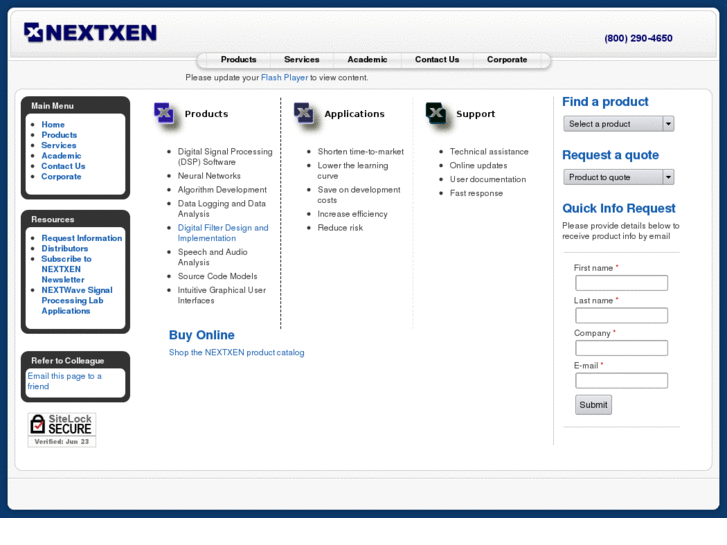Open the Distributors resource link

(64, 249)
